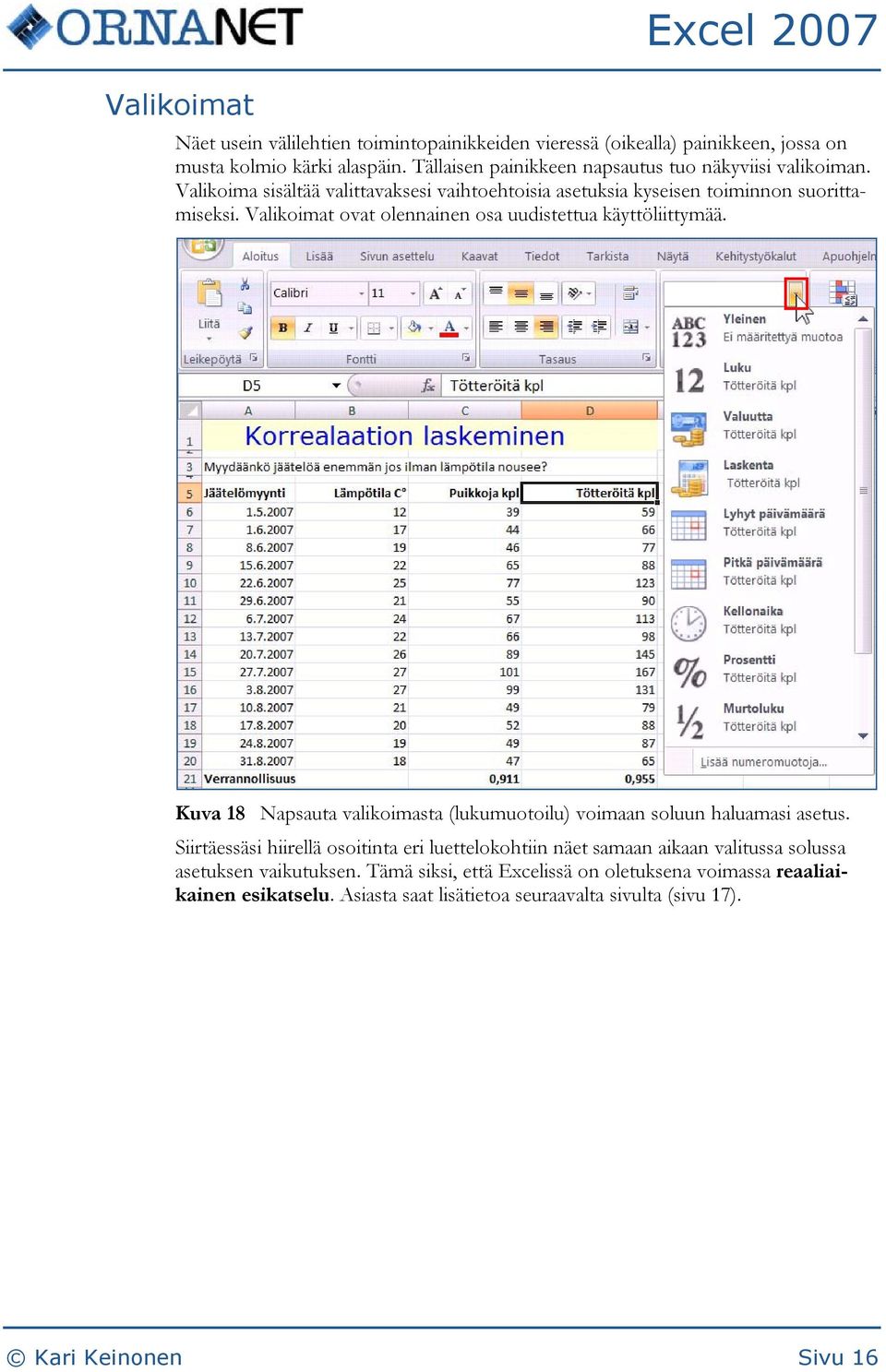Expand the Tasaus dialog launcher
This screenshot has height=1372, width=886.
tap(646, 358)
